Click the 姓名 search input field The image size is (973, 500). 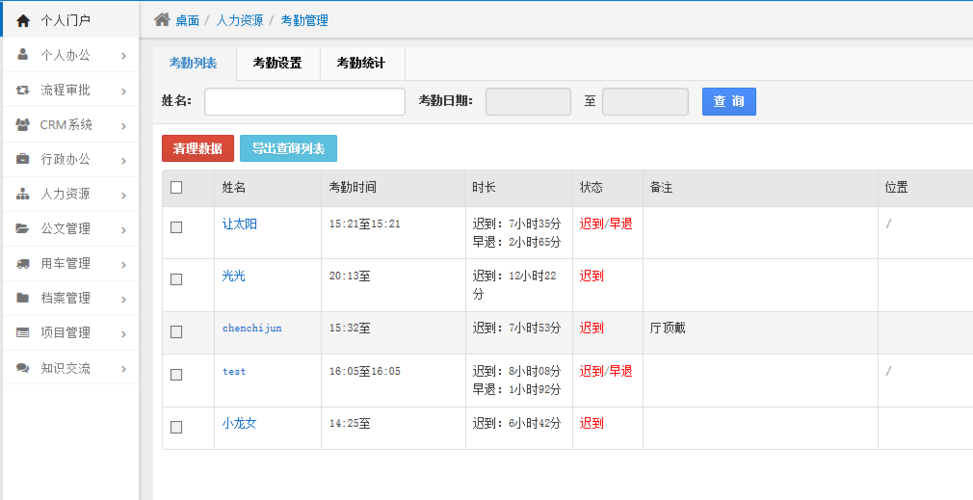click(x=305, y=102)
